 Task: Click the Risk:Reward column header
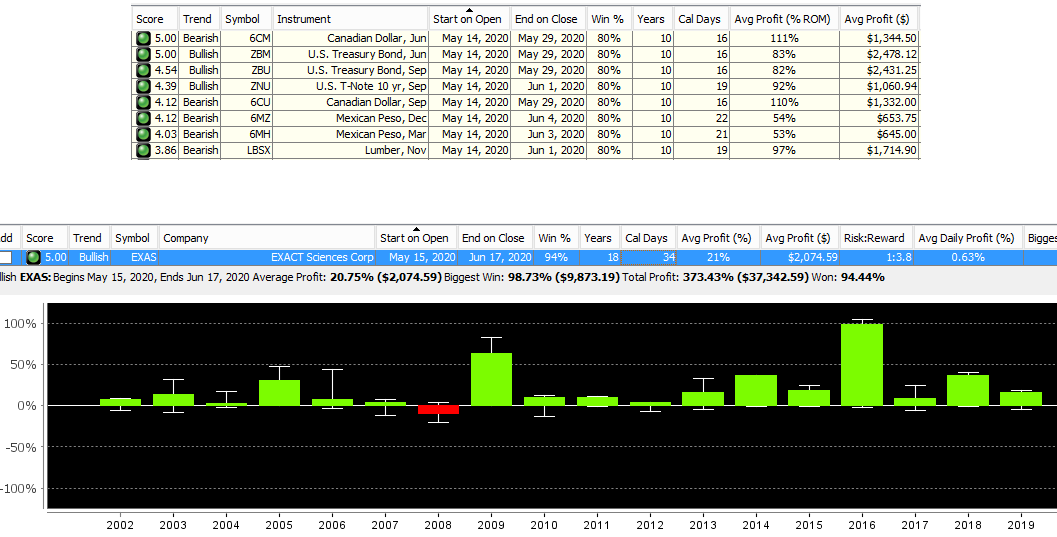874,238
